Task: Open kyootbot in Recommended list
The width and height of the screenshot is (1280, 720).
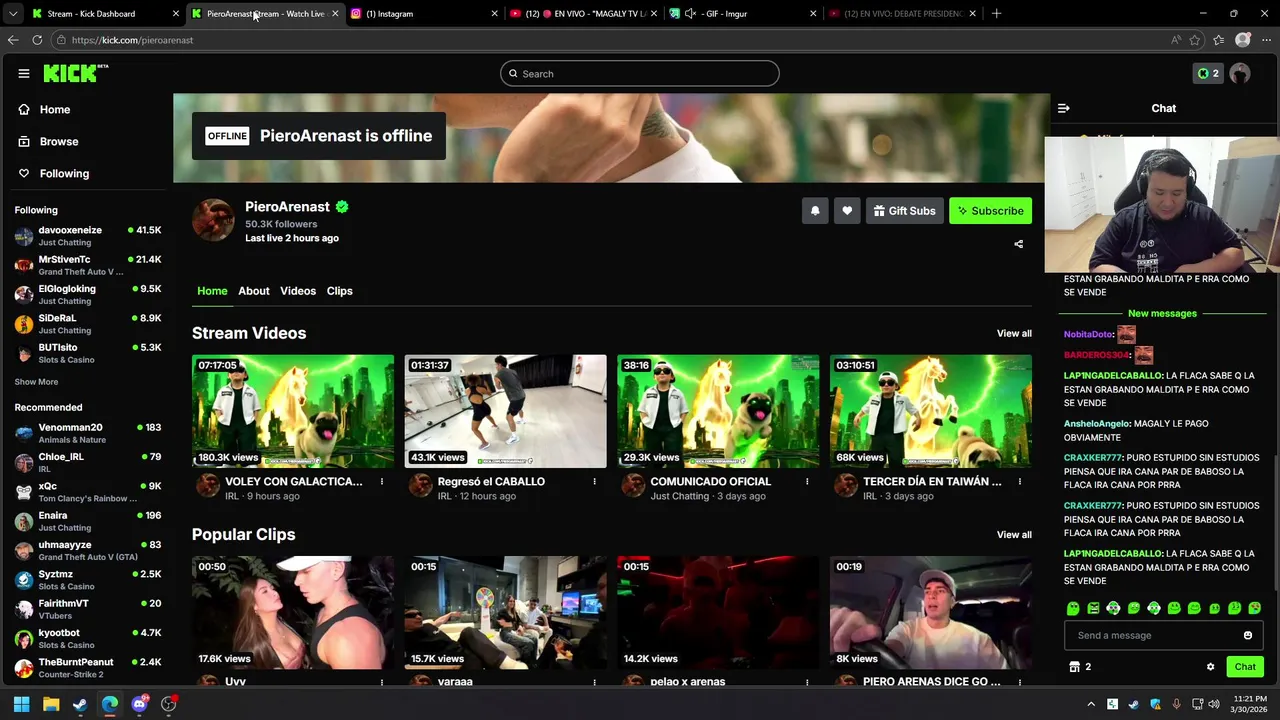Action: tap(88, 639)
